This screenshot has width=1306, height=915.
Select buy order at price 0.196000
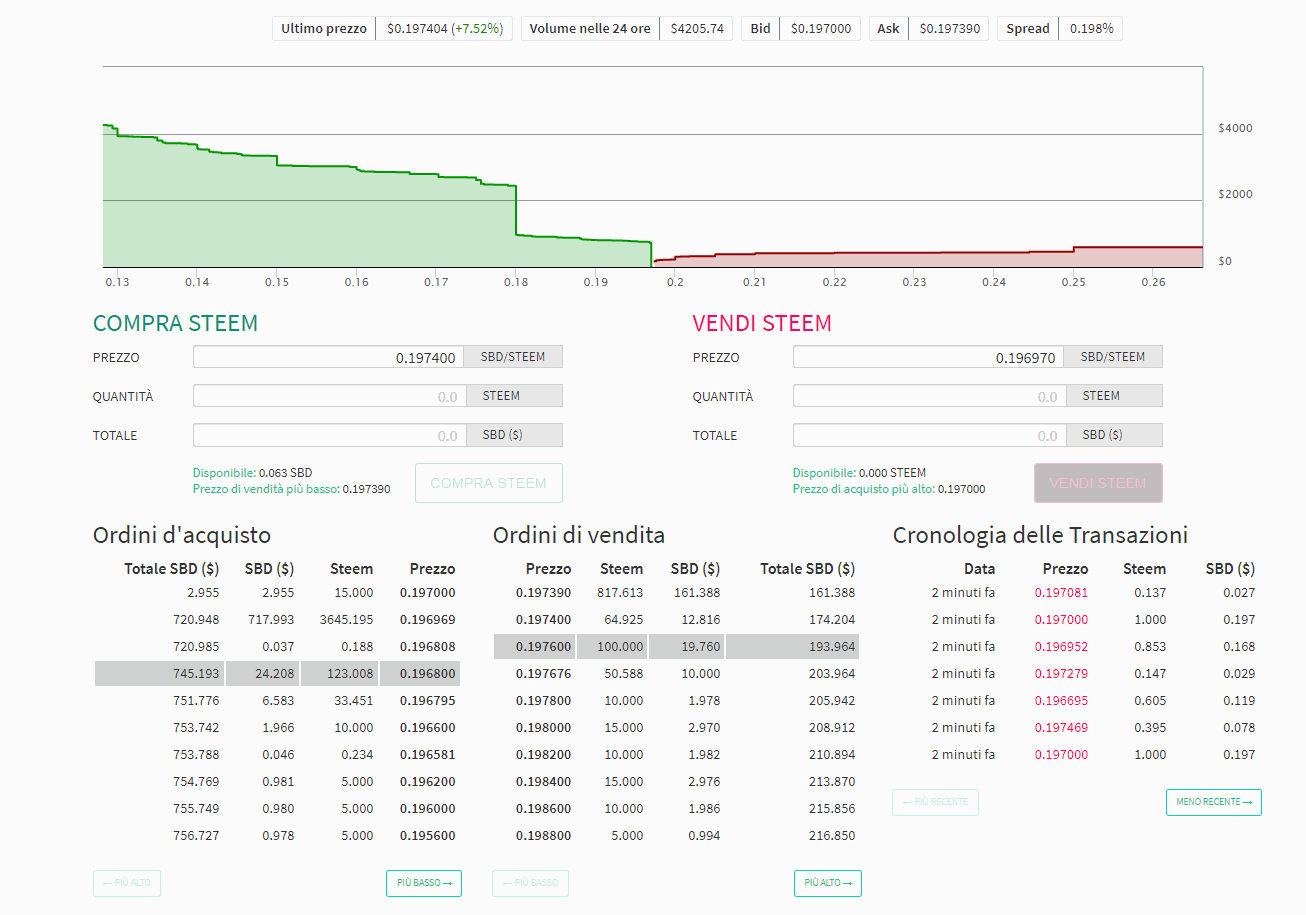277,808
